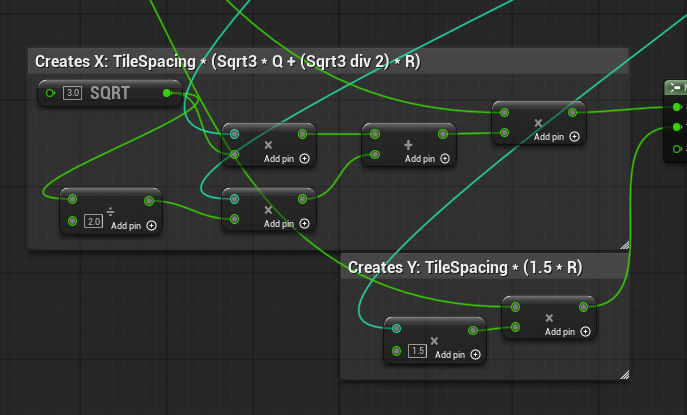Click the add node's upper input pin
687x415 pixels.
pyautogui.click(x=375, y=134)
